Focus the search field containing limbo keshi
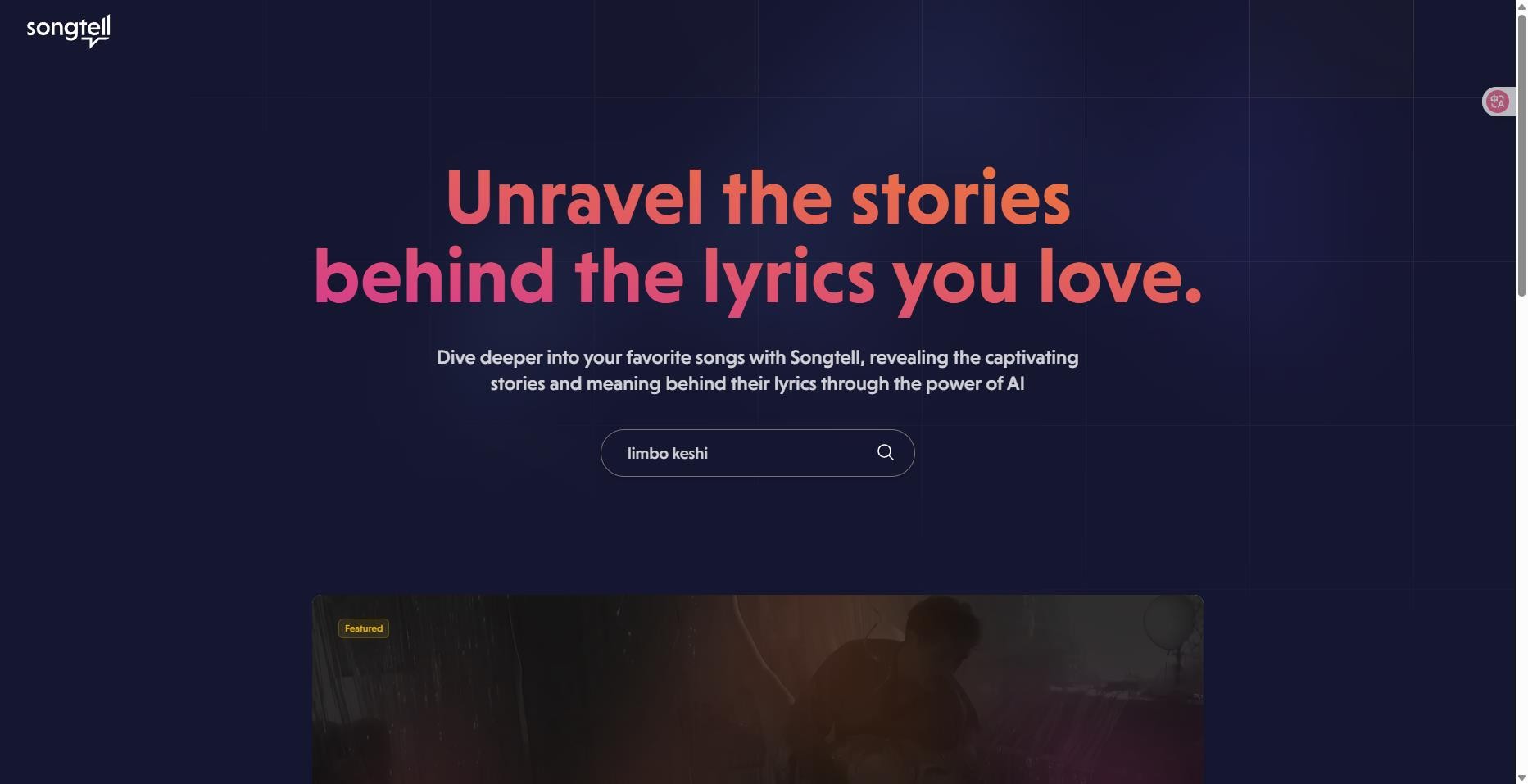 pos(757,453)
